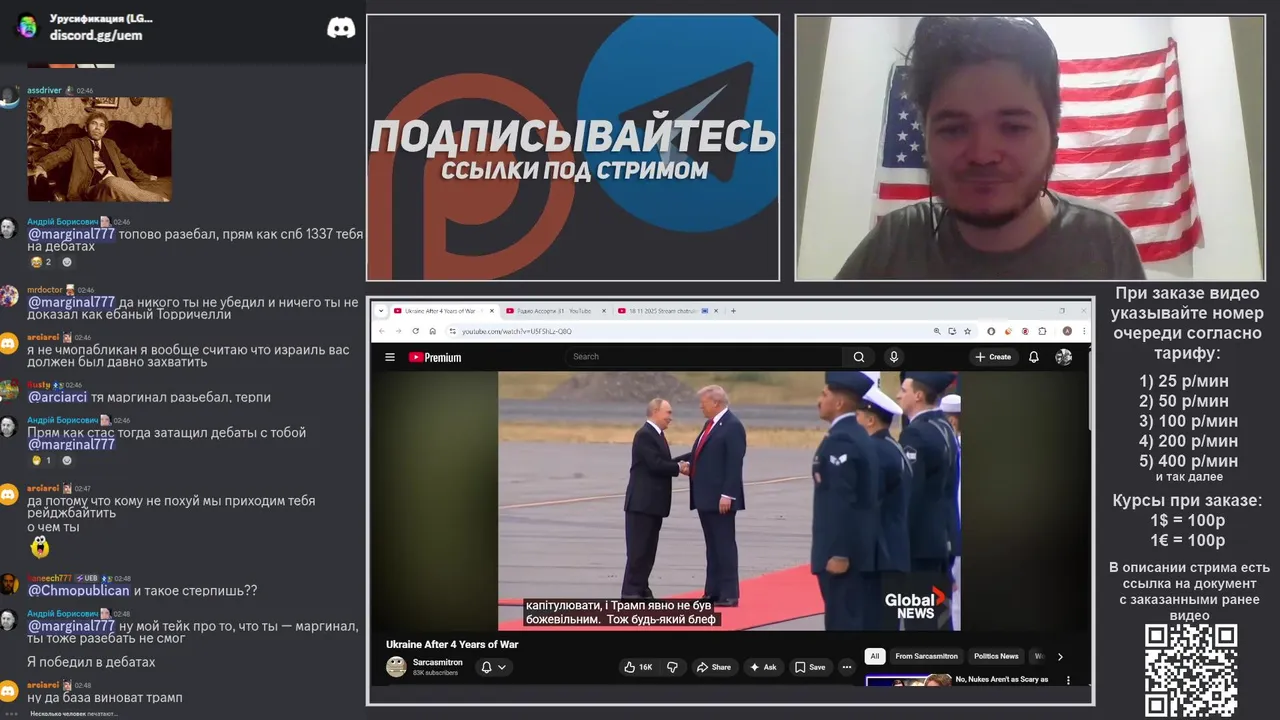The height and width of the screenshot is (720, 1280).
Task: Click the browser back arrow
Action: 381,331
